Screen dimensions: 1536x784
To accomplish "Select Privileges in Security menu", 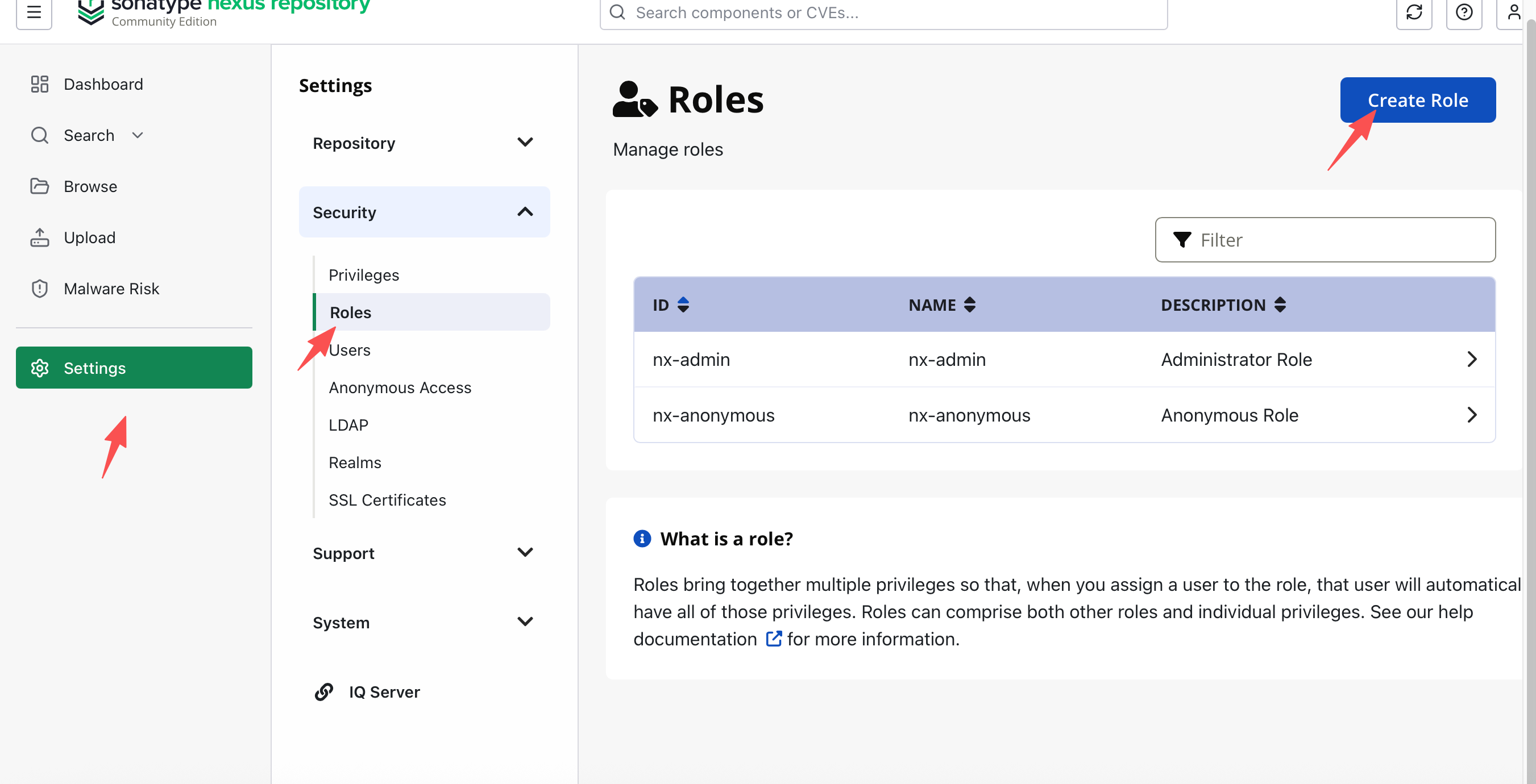I will tap(364, 274).
